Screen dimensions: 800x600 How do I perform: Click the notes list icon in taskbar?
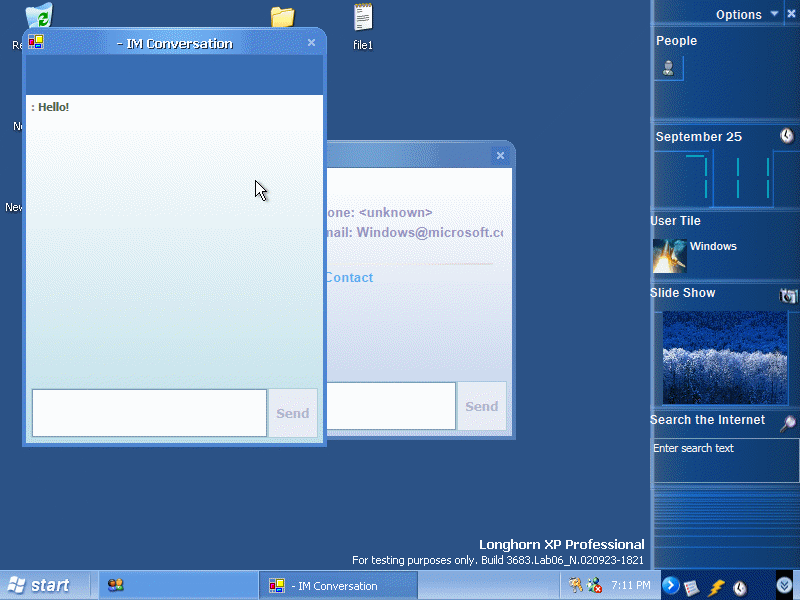(692, 588)
